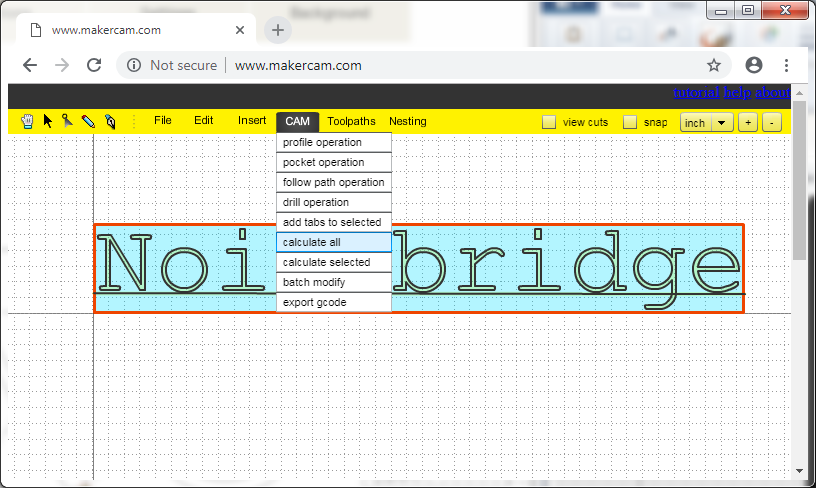The image size is (818, 488).
Task: Click the minus zoom out button
Action: click(771, 122)
